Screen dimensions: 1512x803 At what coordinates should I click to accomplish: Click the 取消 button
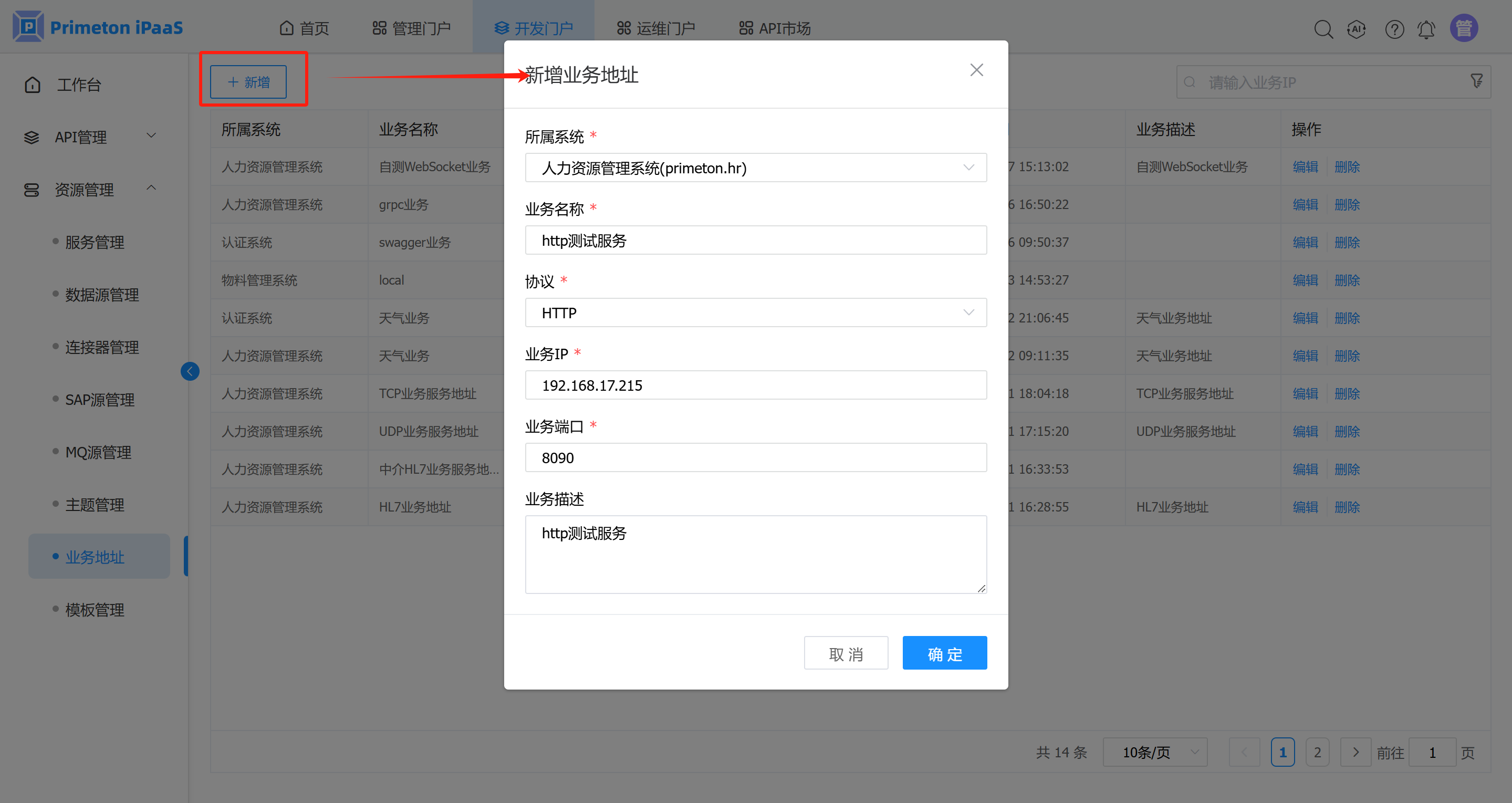click(x=845, y=653)
